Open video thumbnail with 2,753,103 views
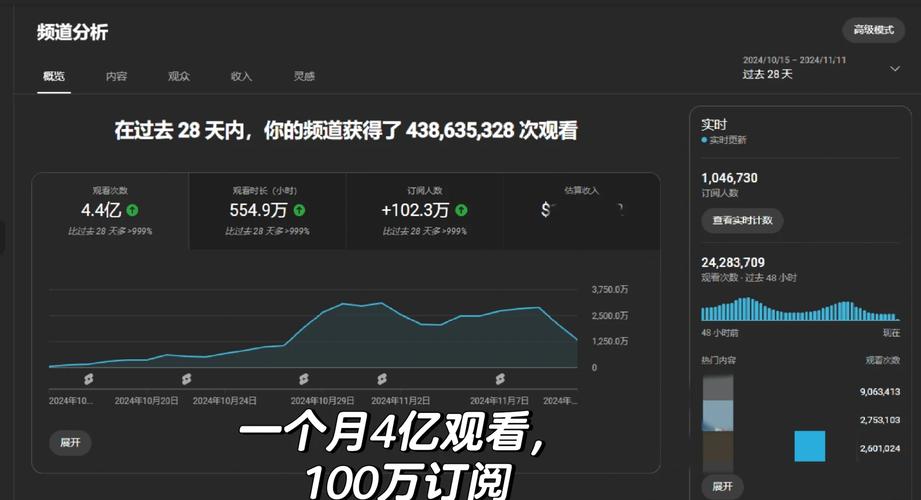The width and height of the screenshot is (921, 500). click(x=718, y=417)
